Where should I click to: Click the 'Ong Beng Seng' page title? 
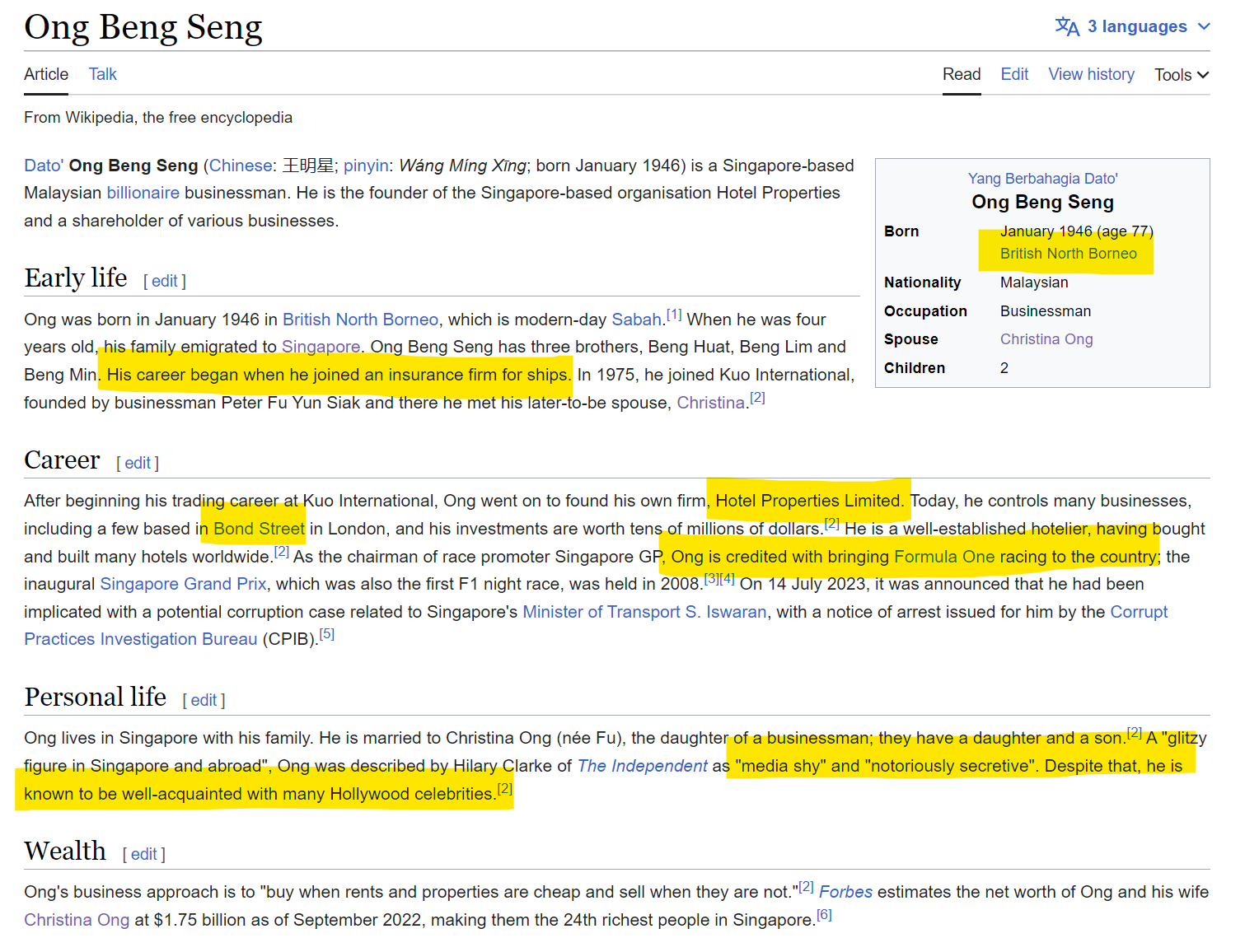pos(143,27)
